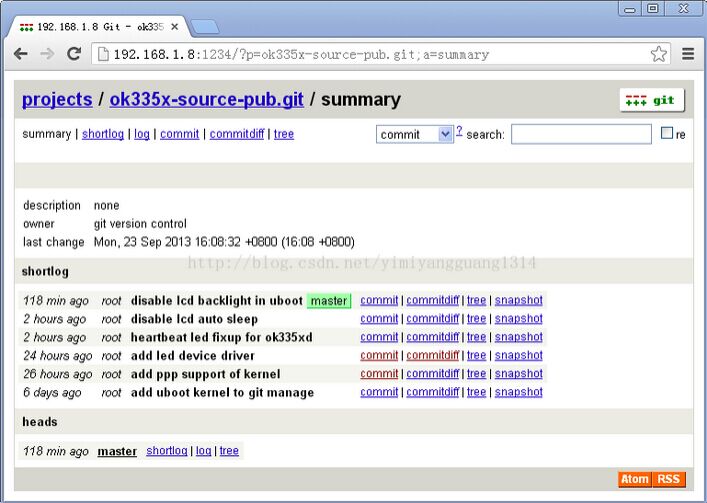Click the git logo image
Viewport: 707px width, 503px height.
coord(651,100)
